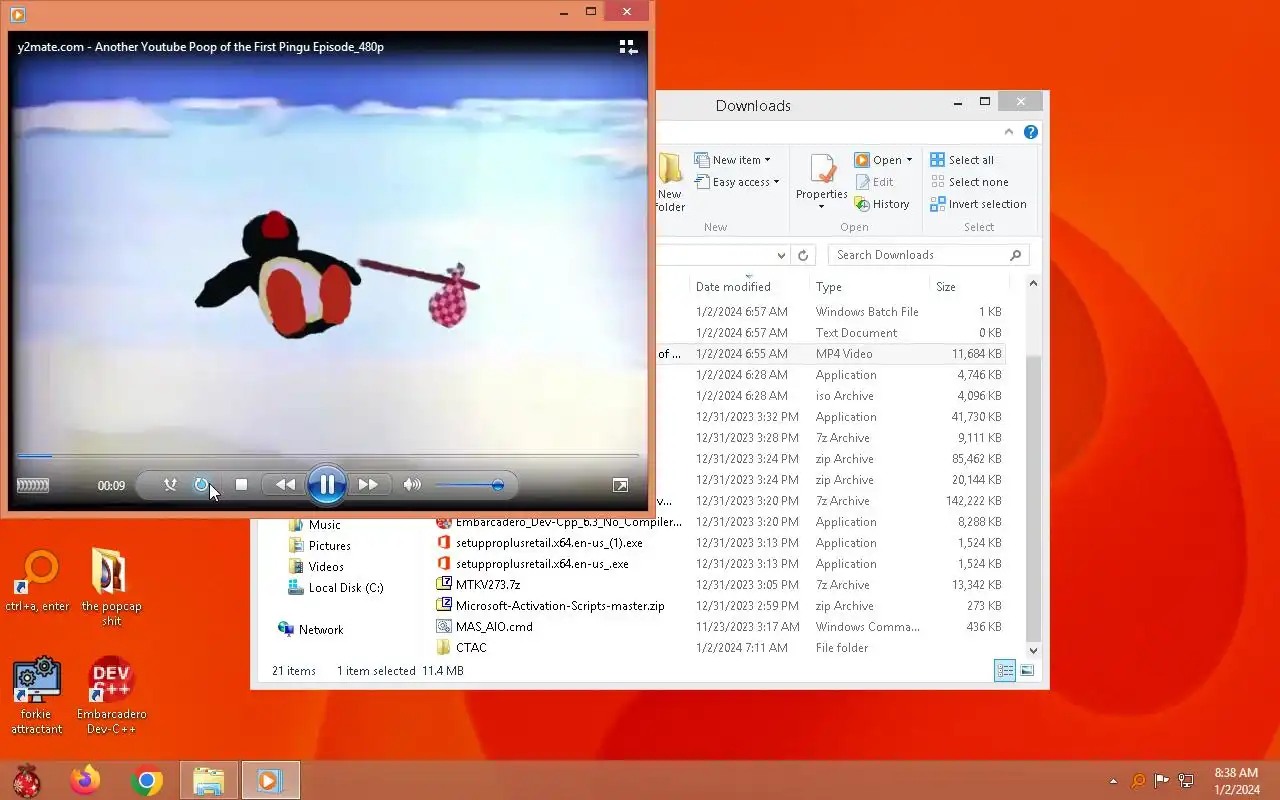
Task: Click the Previous rewind button in media player
Action: click(x=285, y=485)
